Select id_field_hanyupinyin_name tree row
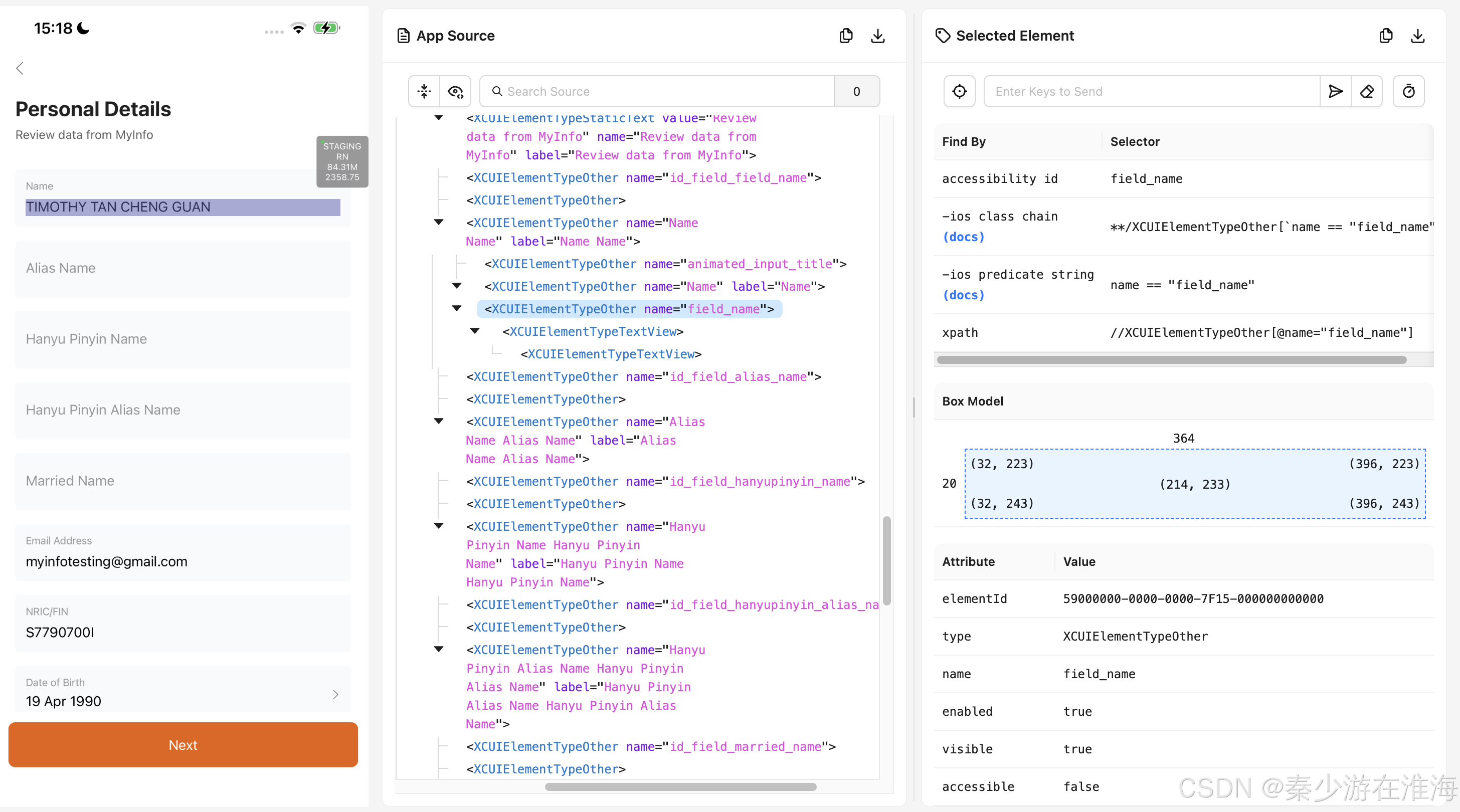This screenshot has height=812, width=1460. pos(665,482)
